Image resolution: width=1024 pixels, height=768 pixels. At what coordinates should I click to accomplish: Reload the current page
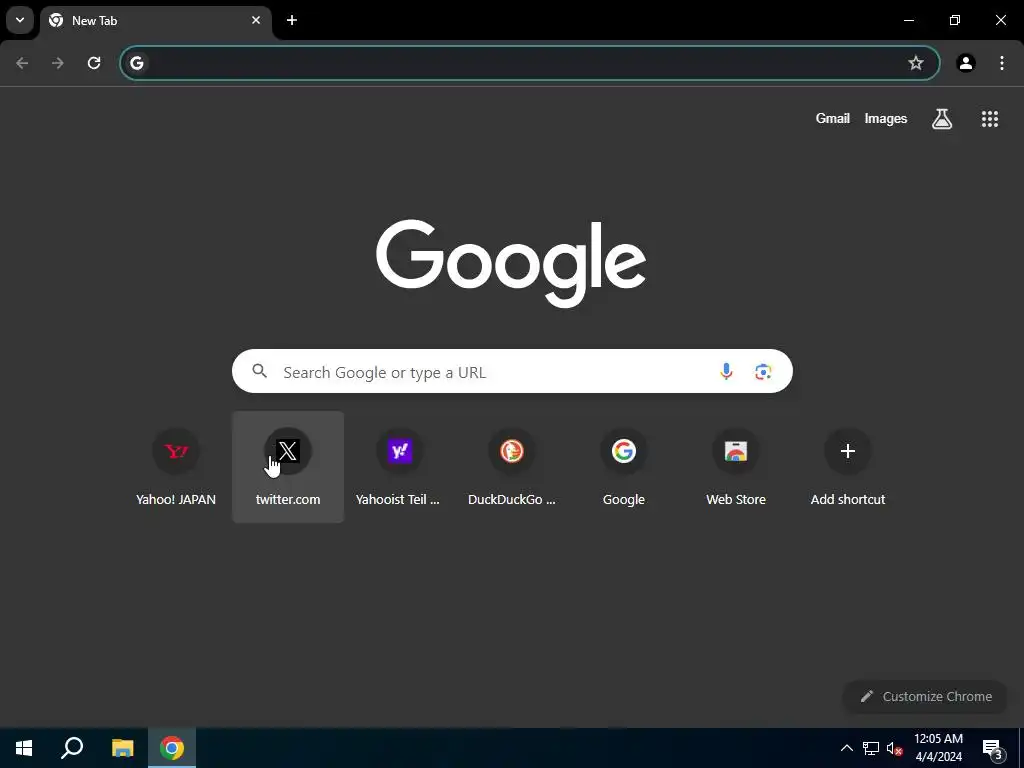pyautogui.click(x=94, y=63)
